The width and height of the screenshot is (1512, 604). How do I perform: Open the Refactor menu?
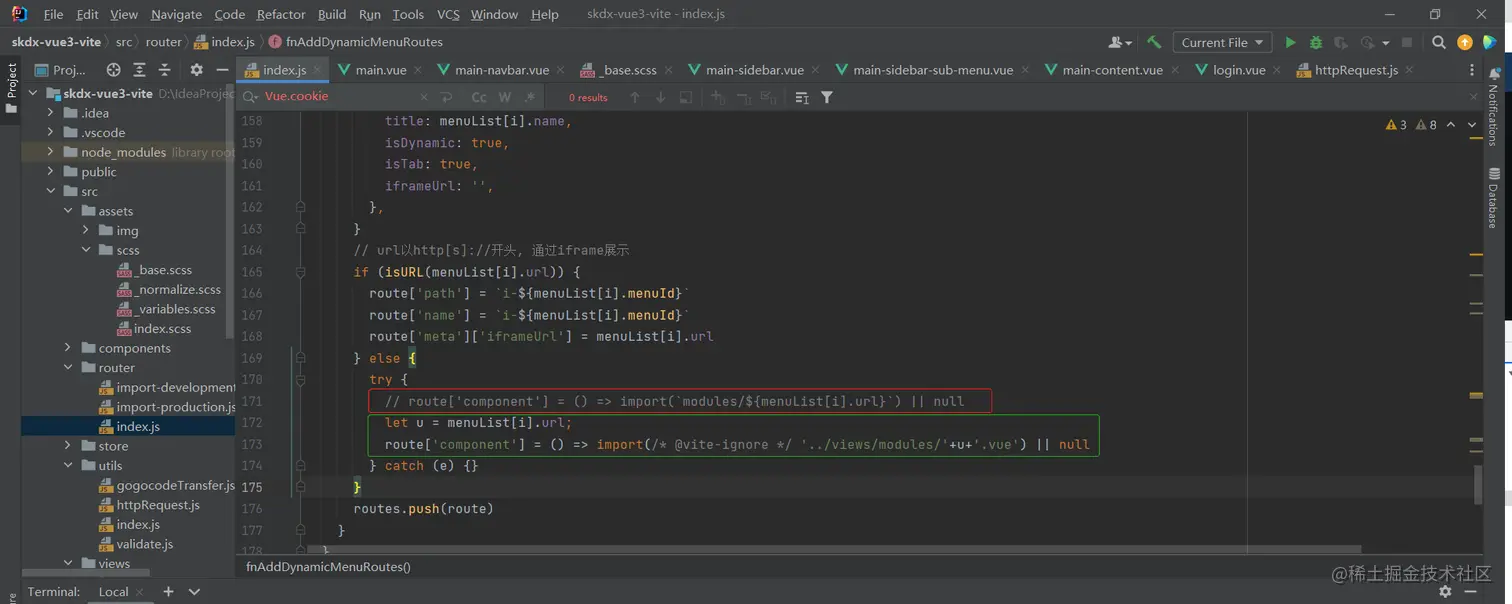[x=281, y=14]
